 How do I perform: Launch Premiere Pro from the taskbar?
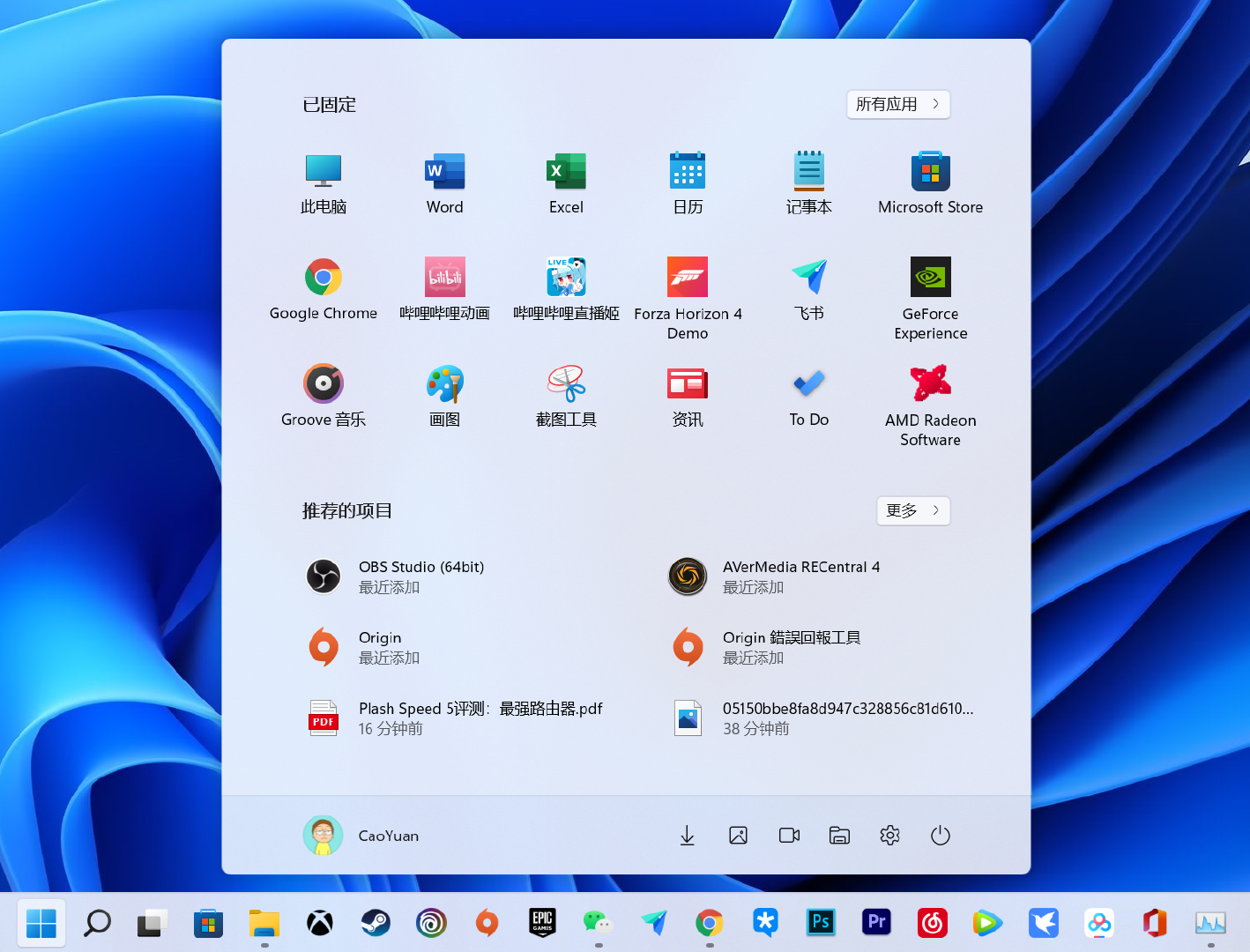point(876,923)
